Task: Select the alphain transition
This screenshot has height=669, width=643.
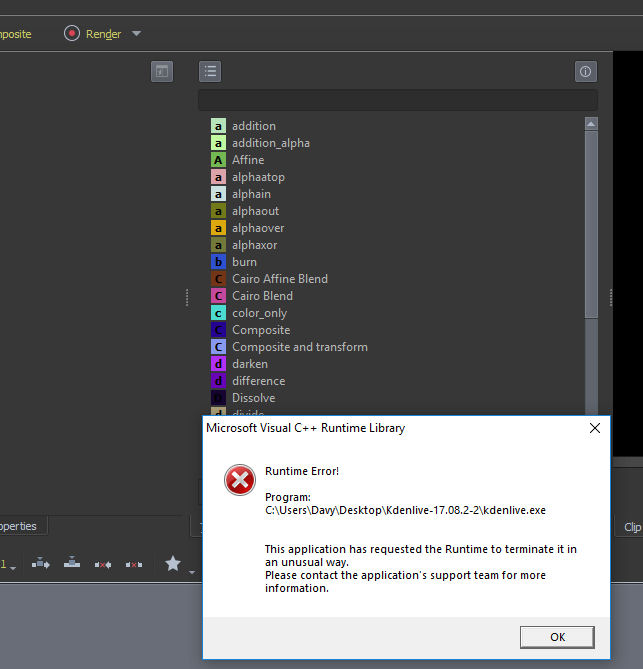Action: tap(241, 194)
